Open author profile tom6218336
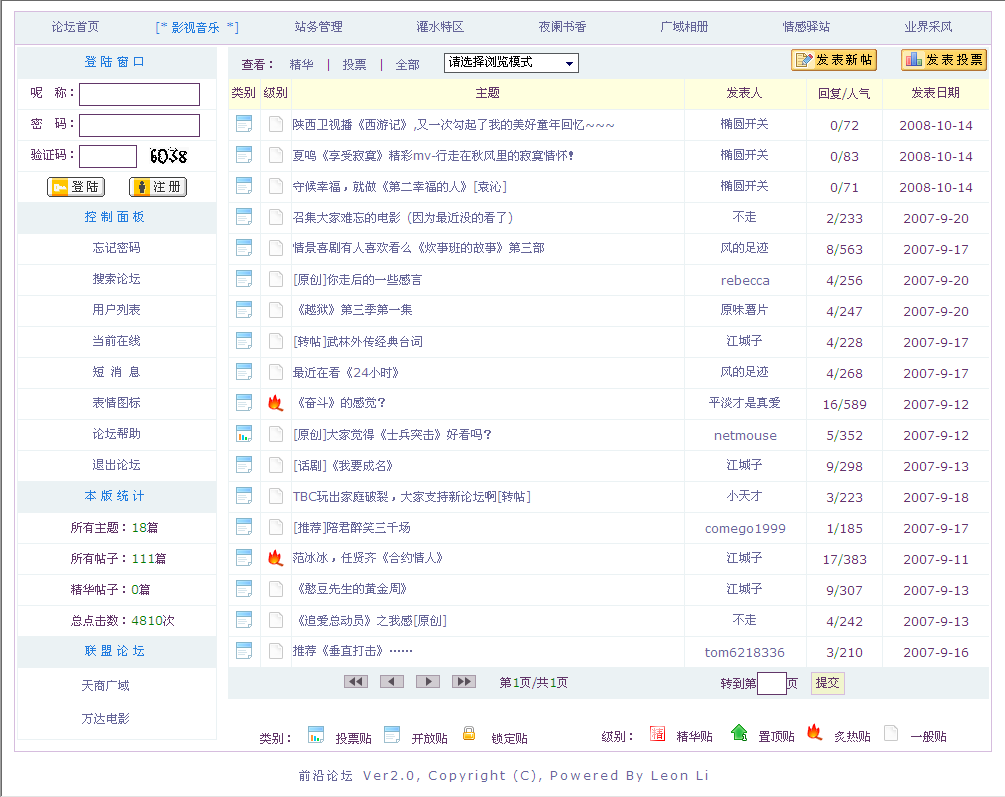Screen dimensions: 1005x797 (745, 652)
